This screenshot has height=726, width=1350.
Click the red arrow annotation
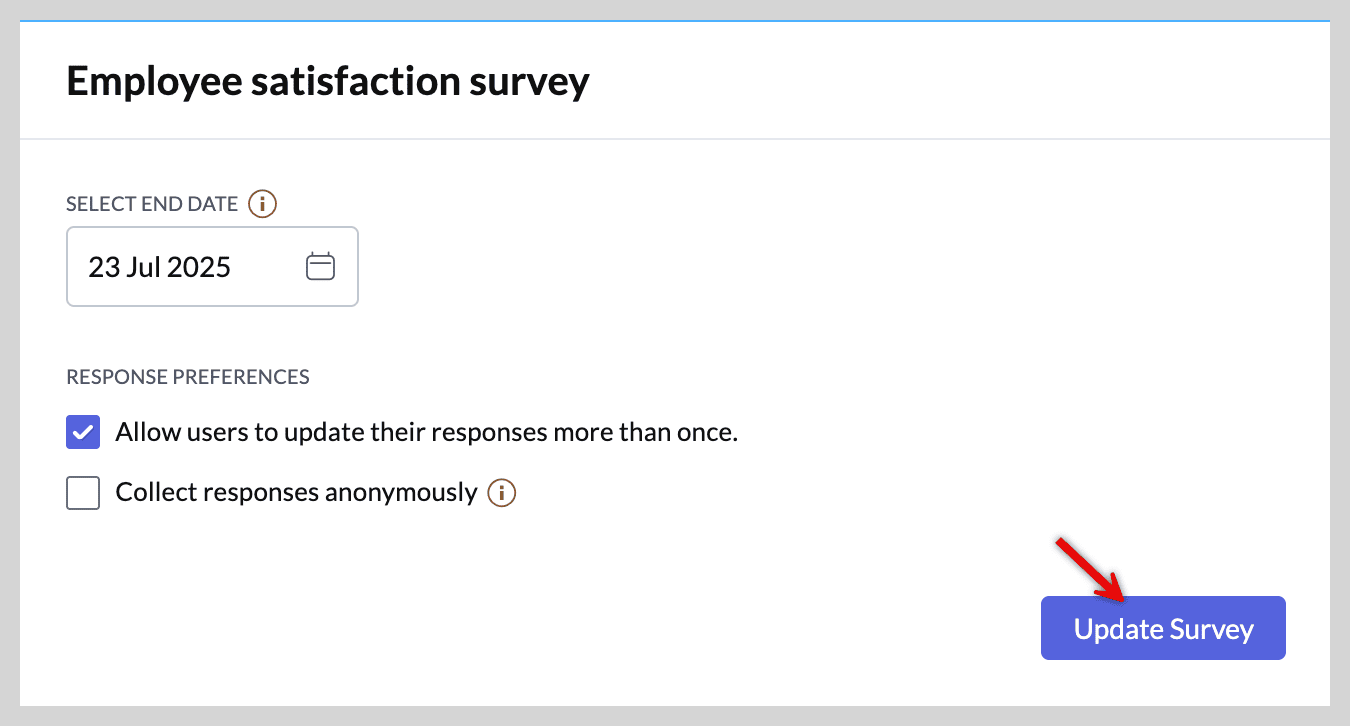coord(1092,571)
